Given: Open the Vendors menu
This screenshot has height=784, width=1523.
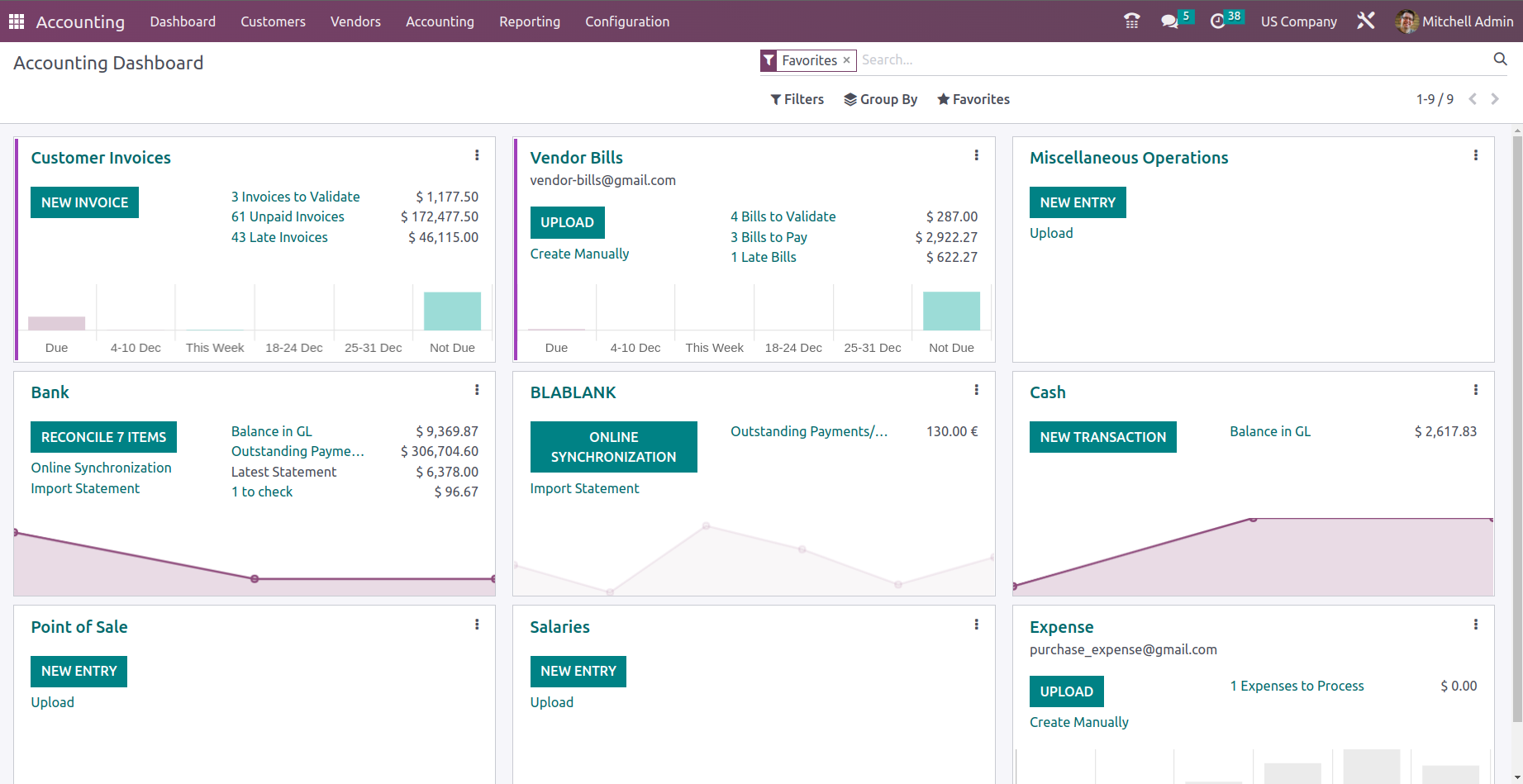Looking at the screenshot, I should click(355, 21).
